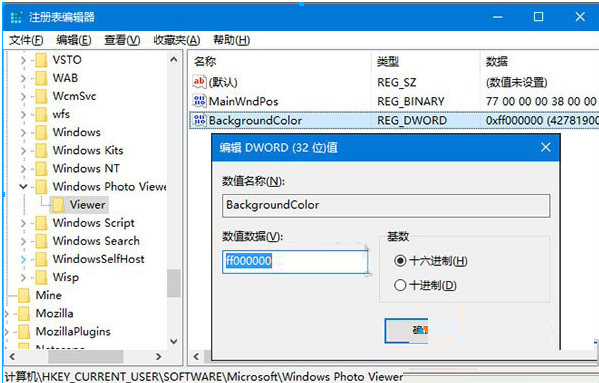This screenshot has height=383, width=599.
Task: Click the REG_BINARY type cell
Action: 411,101
